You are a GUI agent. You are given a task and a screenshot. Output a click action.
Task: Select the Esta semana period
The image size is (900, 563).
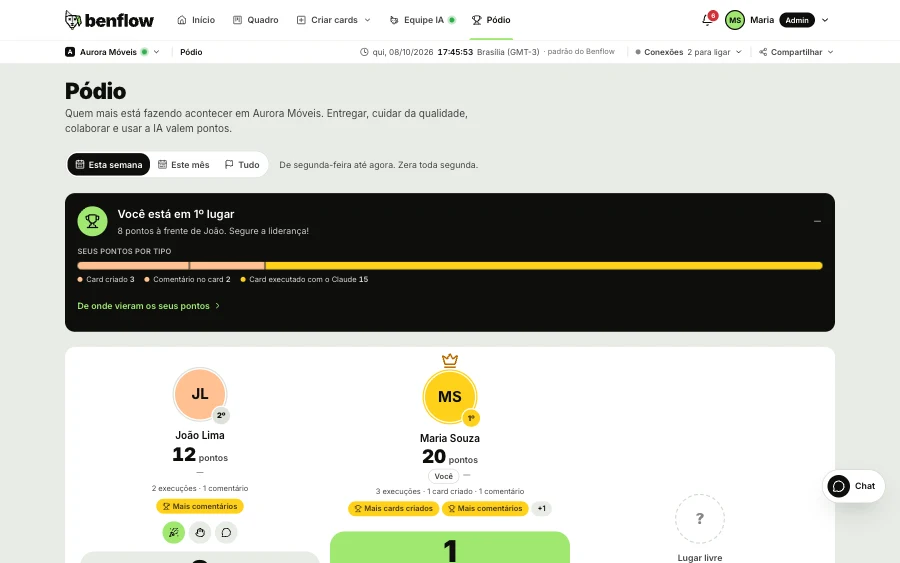click(x=108, y=165)
